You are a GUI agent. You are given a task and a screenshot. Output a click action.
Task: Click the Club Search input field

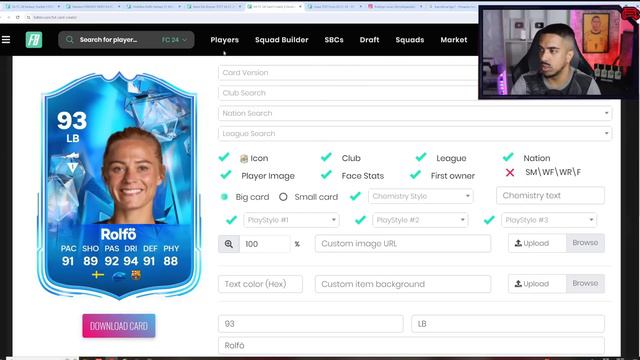[348, 93]
